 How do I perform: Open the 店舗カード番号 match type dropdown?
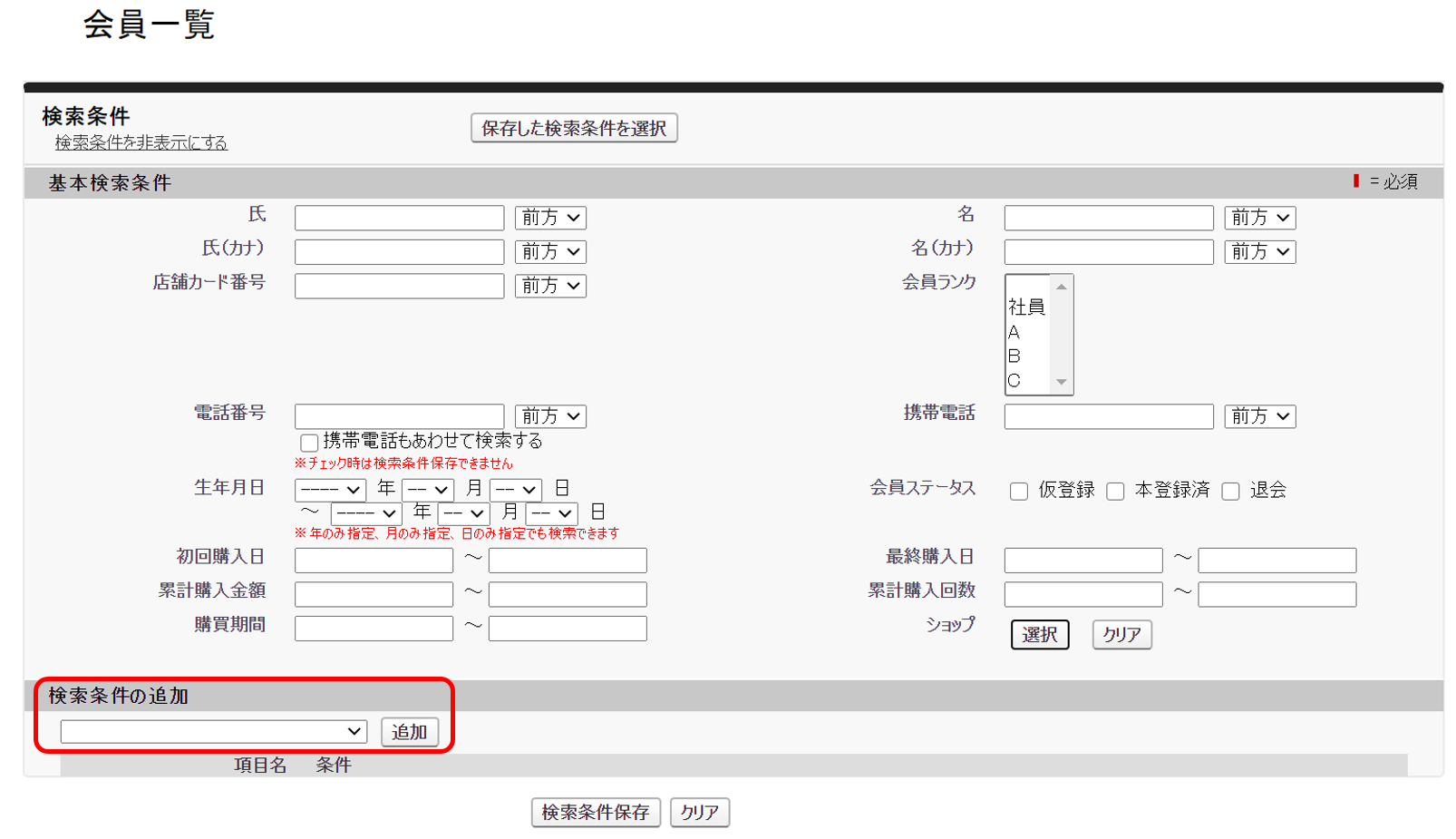(x=548, y=286)
